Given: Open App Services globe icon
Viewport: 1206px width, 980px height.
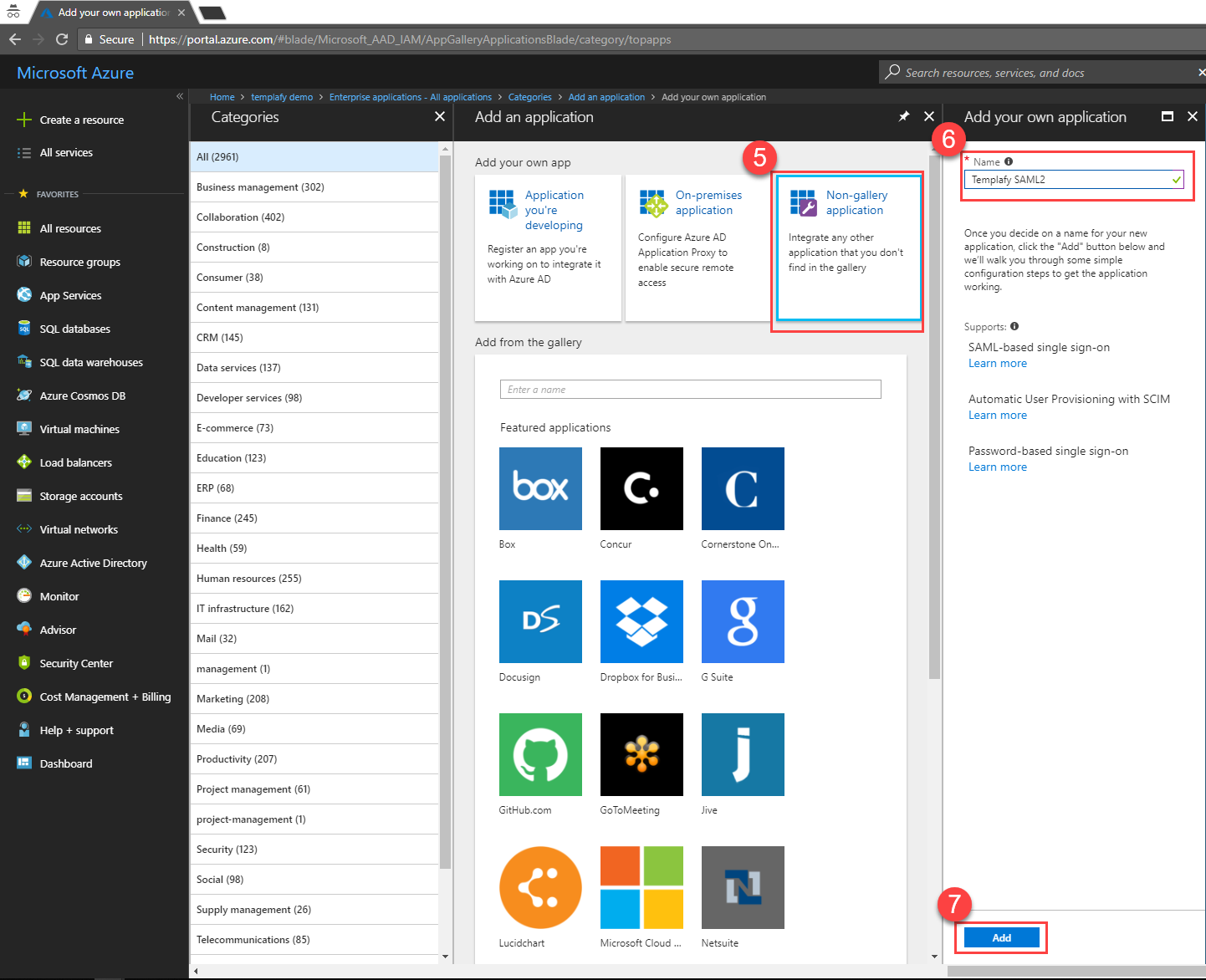Looking at the screenshot, I should 24,295.
